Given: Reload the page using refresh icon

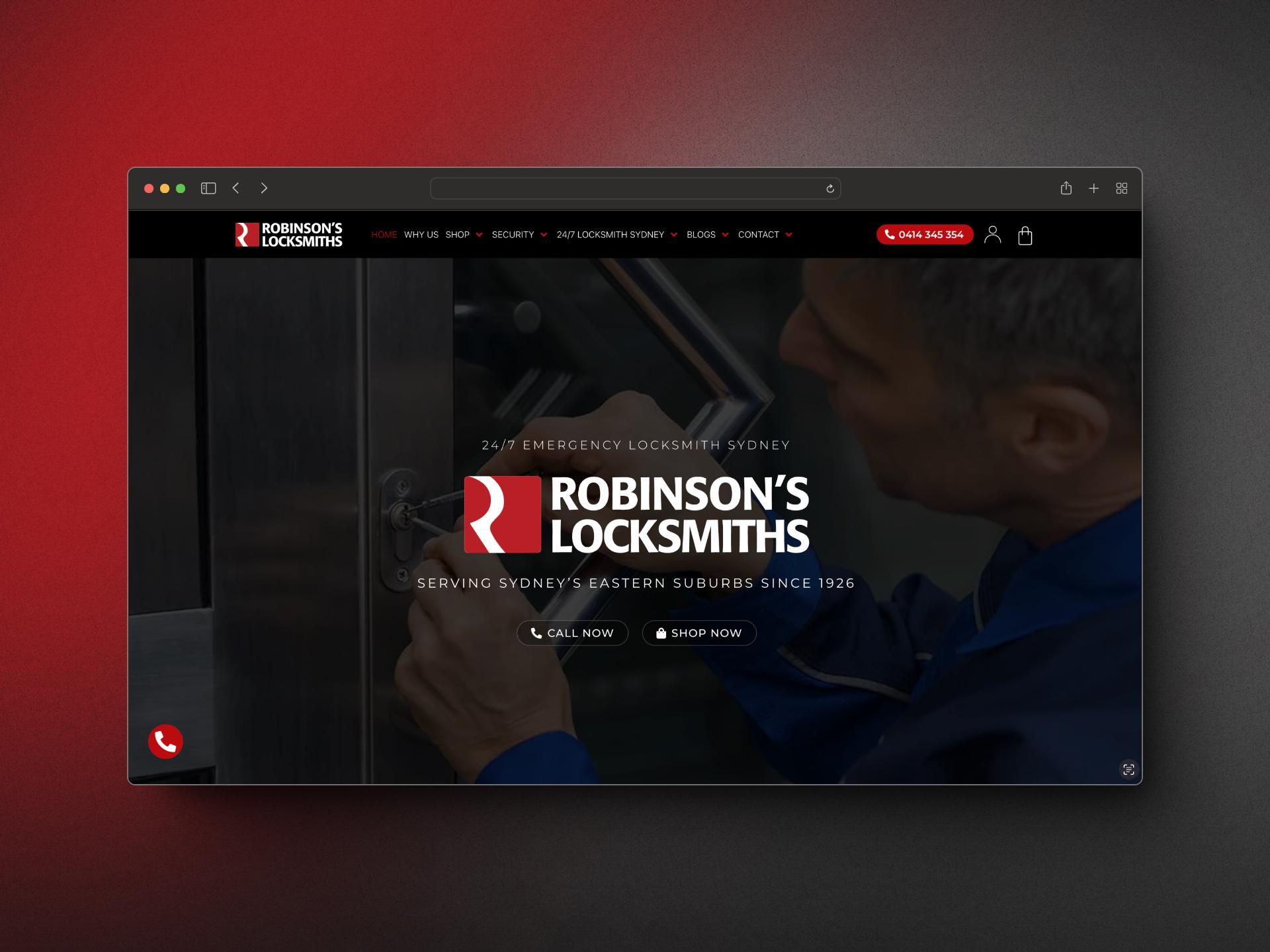Looking at the screenshot, I should tap(830, 189).
